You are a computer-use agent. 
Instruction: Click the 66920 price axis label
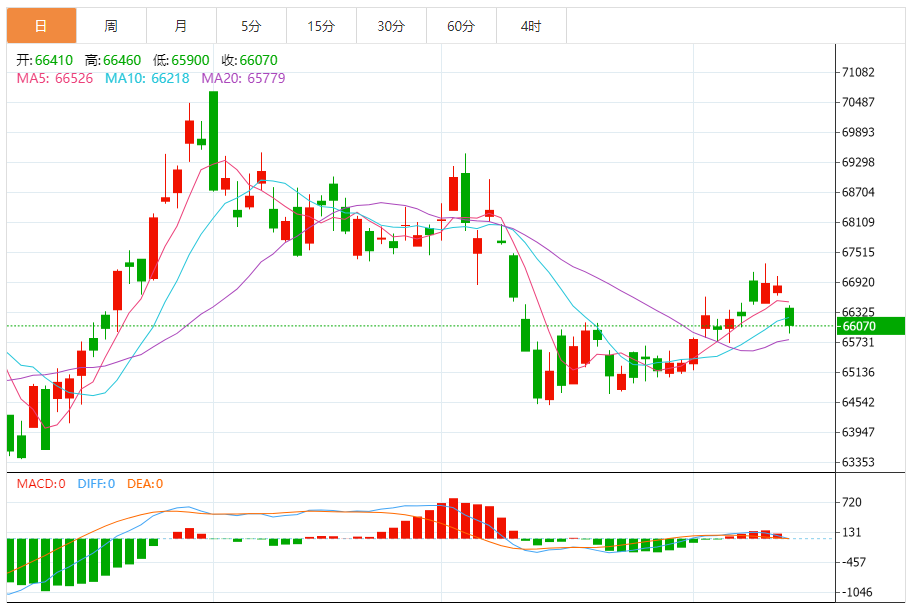coord(858,283)
